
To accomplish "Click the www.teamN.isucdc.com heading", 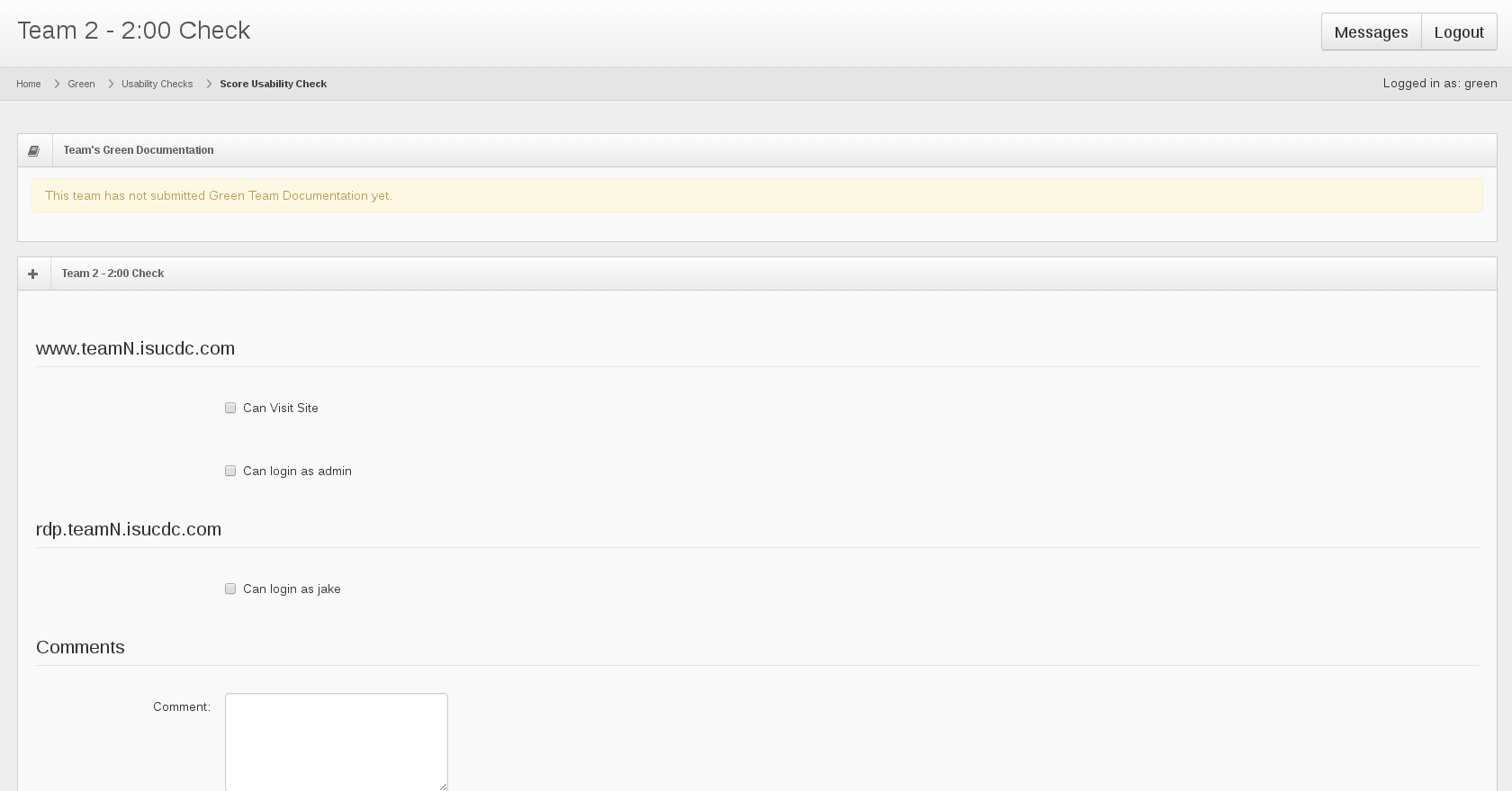I will click(x=135, y=348).
